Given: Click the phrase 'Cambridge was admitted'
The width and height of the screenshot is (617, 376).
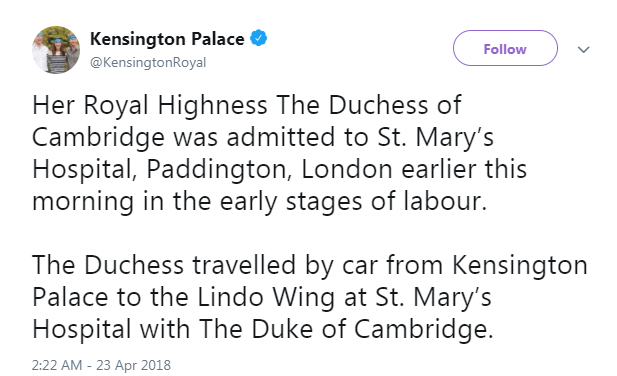Looking at the screenshot, I should click(184, 138).
